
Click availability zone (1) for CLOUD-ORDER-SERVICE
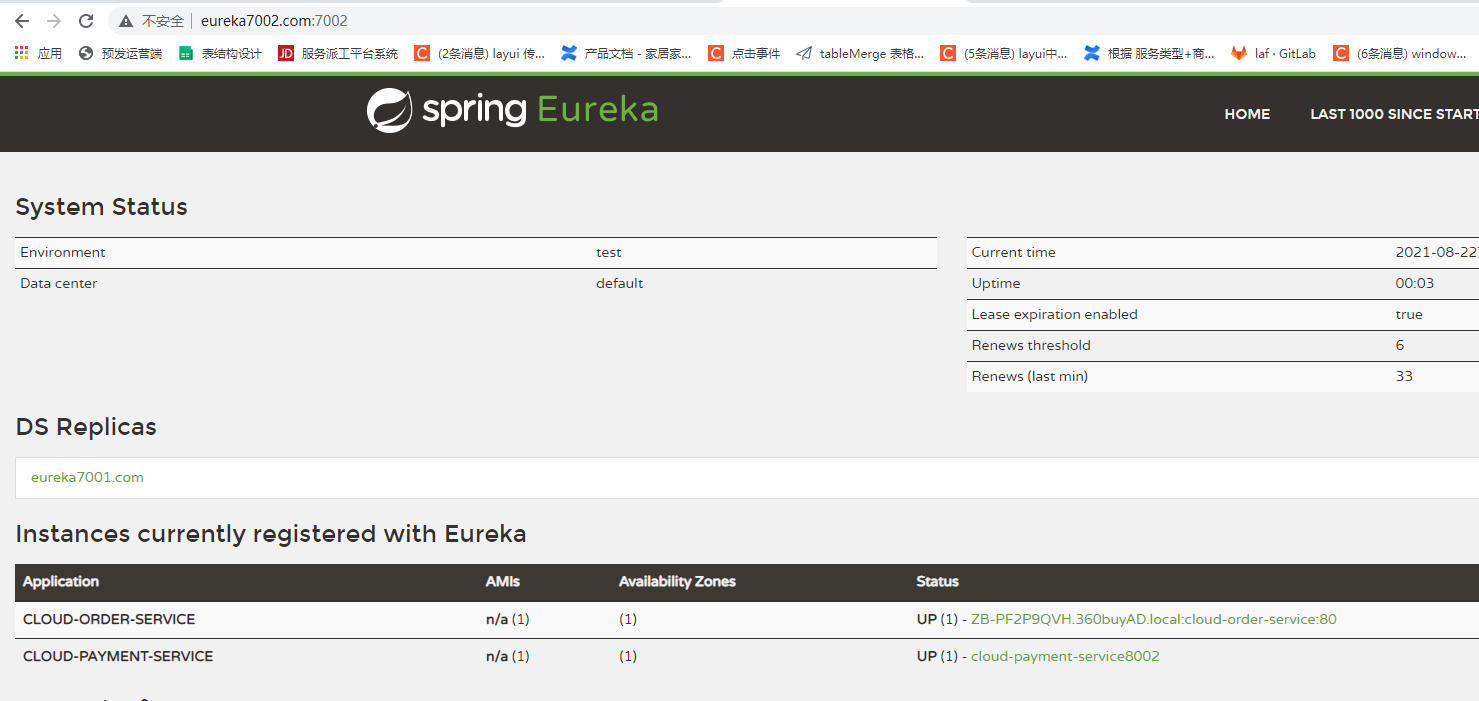(x=628, y=619)
